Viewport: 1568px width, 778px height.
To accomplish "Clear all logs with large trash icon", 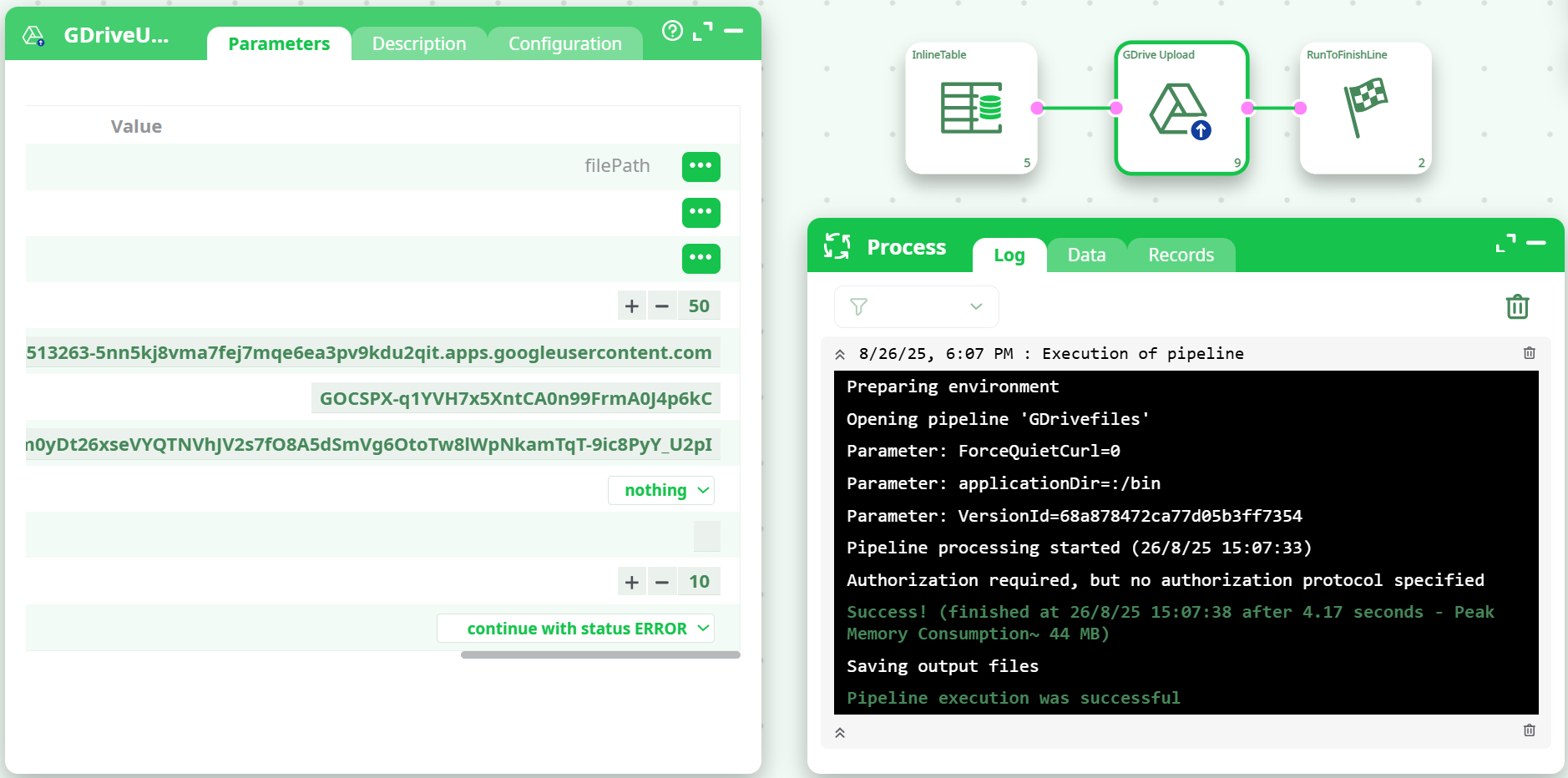I will 1517,307.
